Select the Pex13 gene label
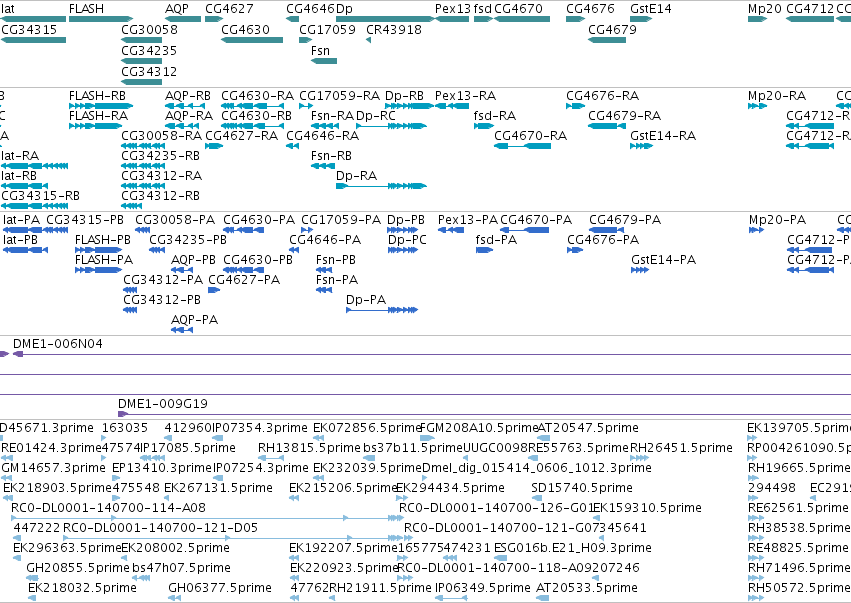The image size is (851, 603). tap(453, 9)
